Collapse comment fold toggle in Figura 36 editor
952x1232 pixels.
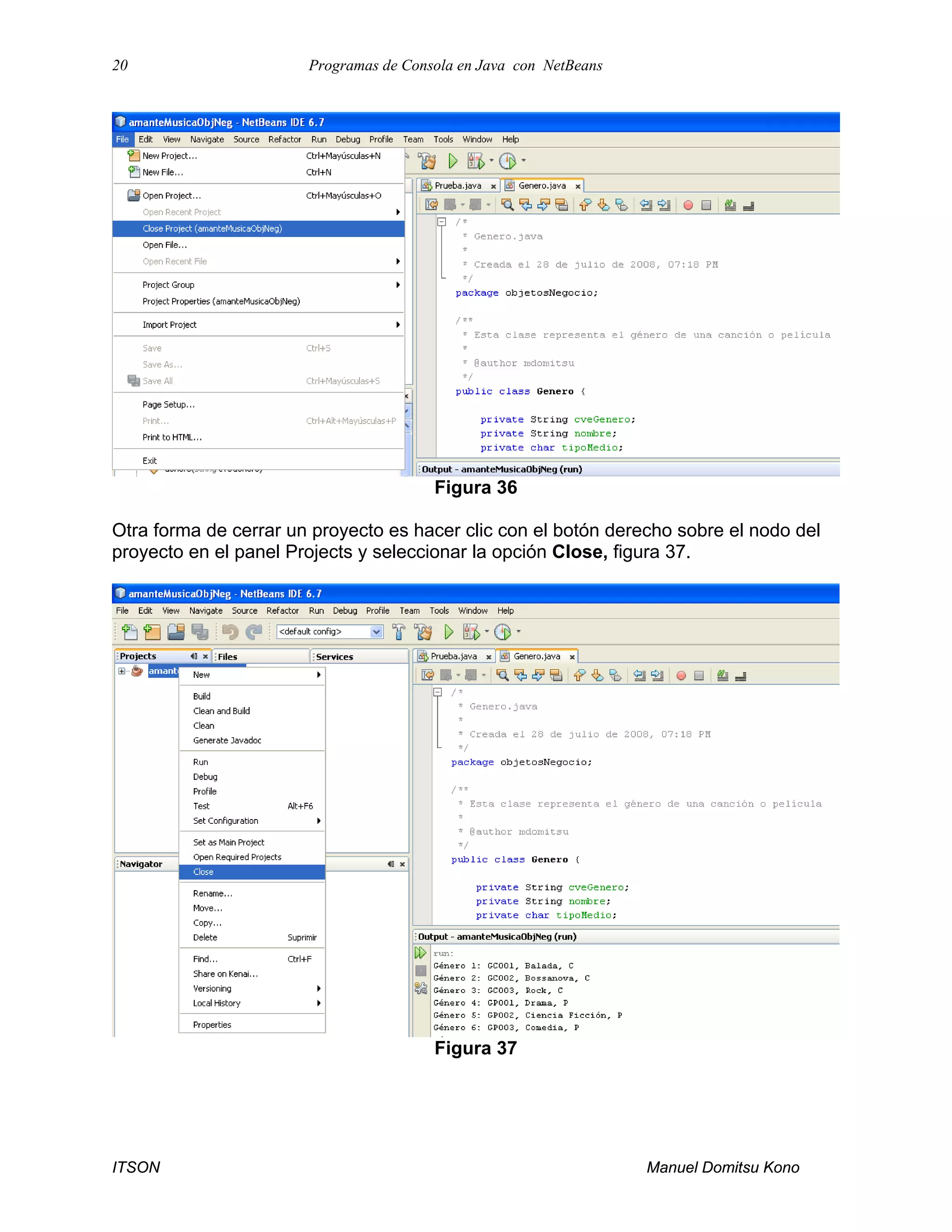pyautogui.click(x=442, y=222)
